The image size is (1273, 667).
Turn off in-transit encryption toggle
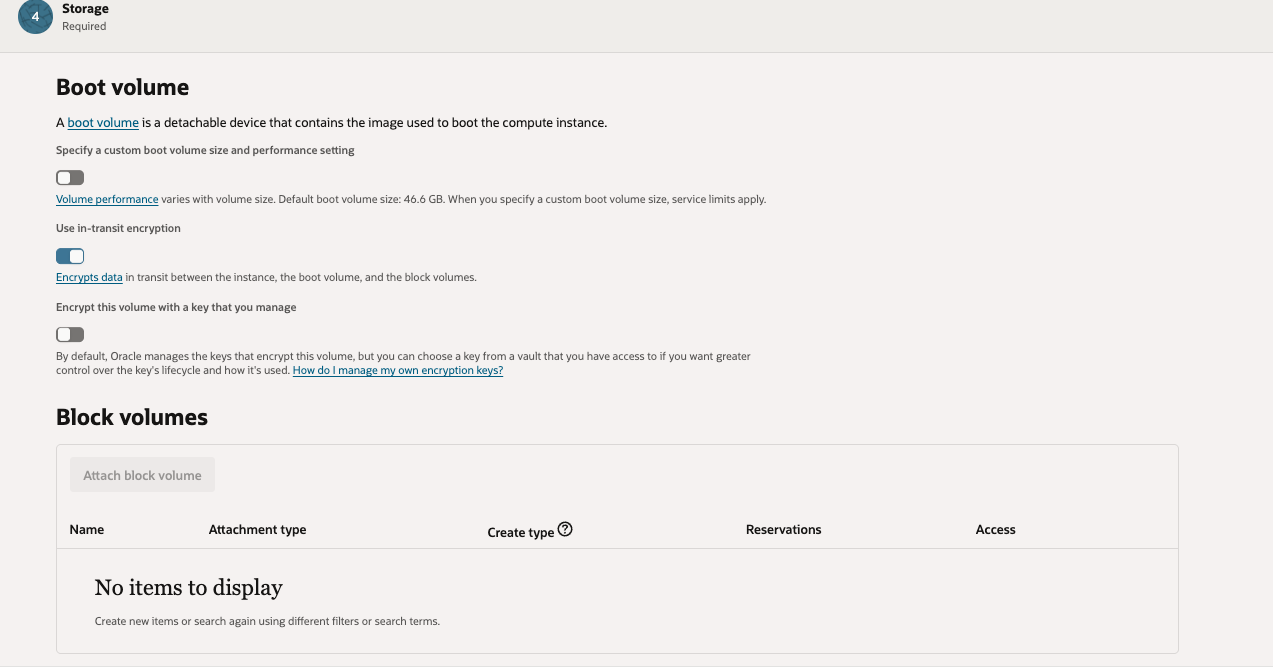70,256
